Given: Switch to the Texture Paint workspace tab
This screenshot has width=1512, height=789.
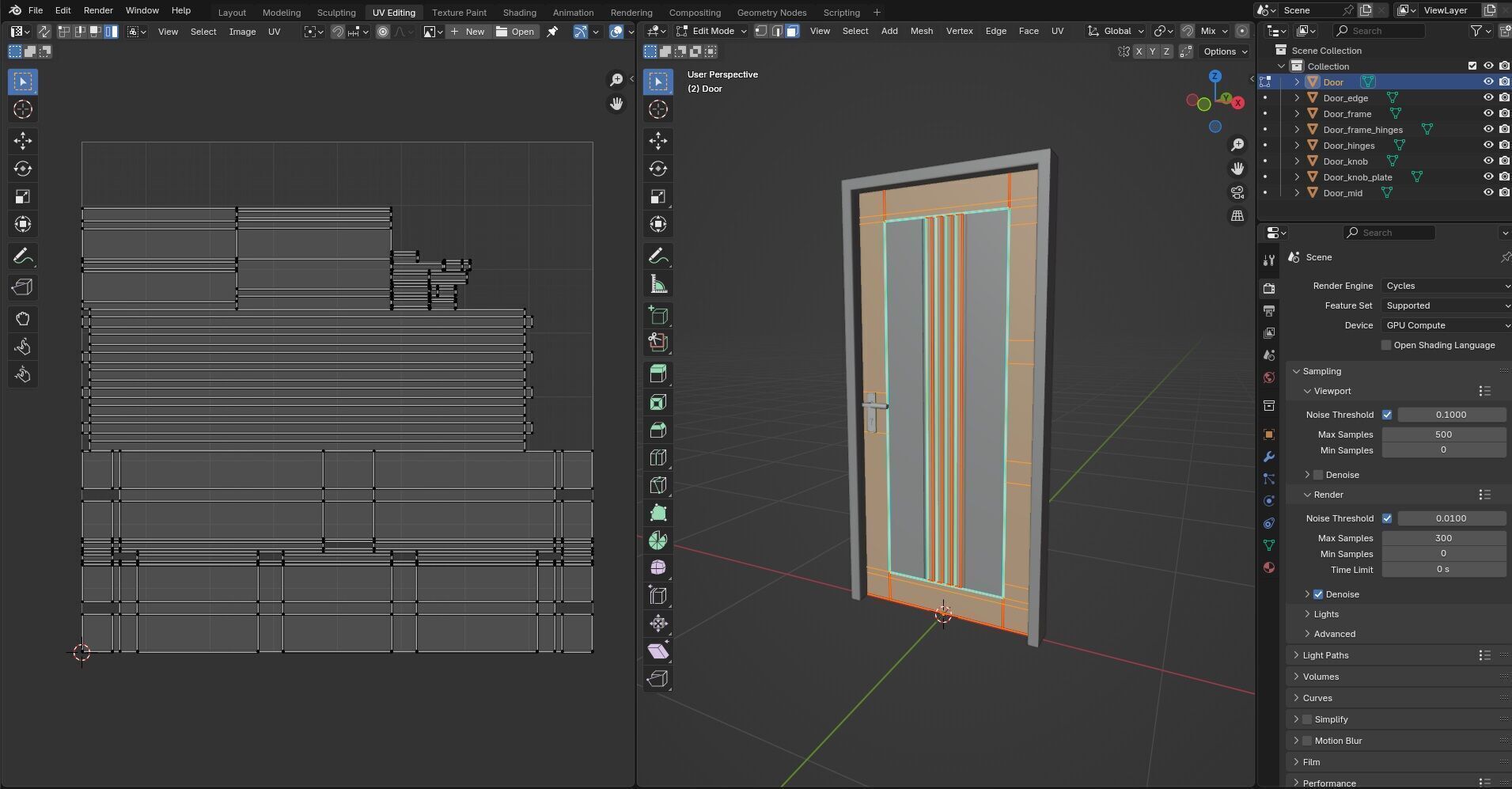Looking at the screenshot, I should [x=459, y=12].
